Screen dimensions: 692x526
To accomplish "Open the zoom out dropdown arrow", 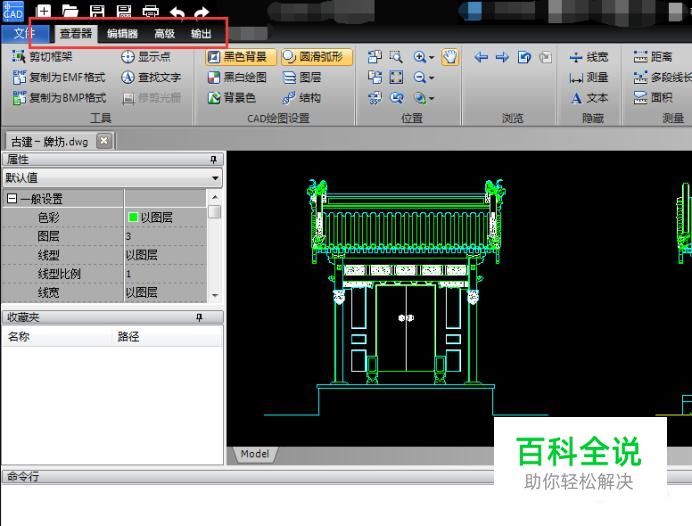I will [x=431, y=78].
